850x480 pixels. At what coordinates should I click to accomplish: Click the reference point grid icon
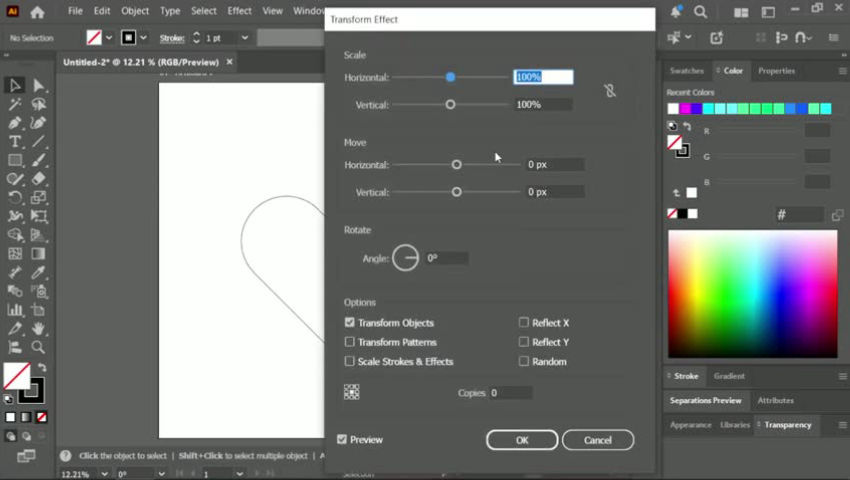click(351, 392)
